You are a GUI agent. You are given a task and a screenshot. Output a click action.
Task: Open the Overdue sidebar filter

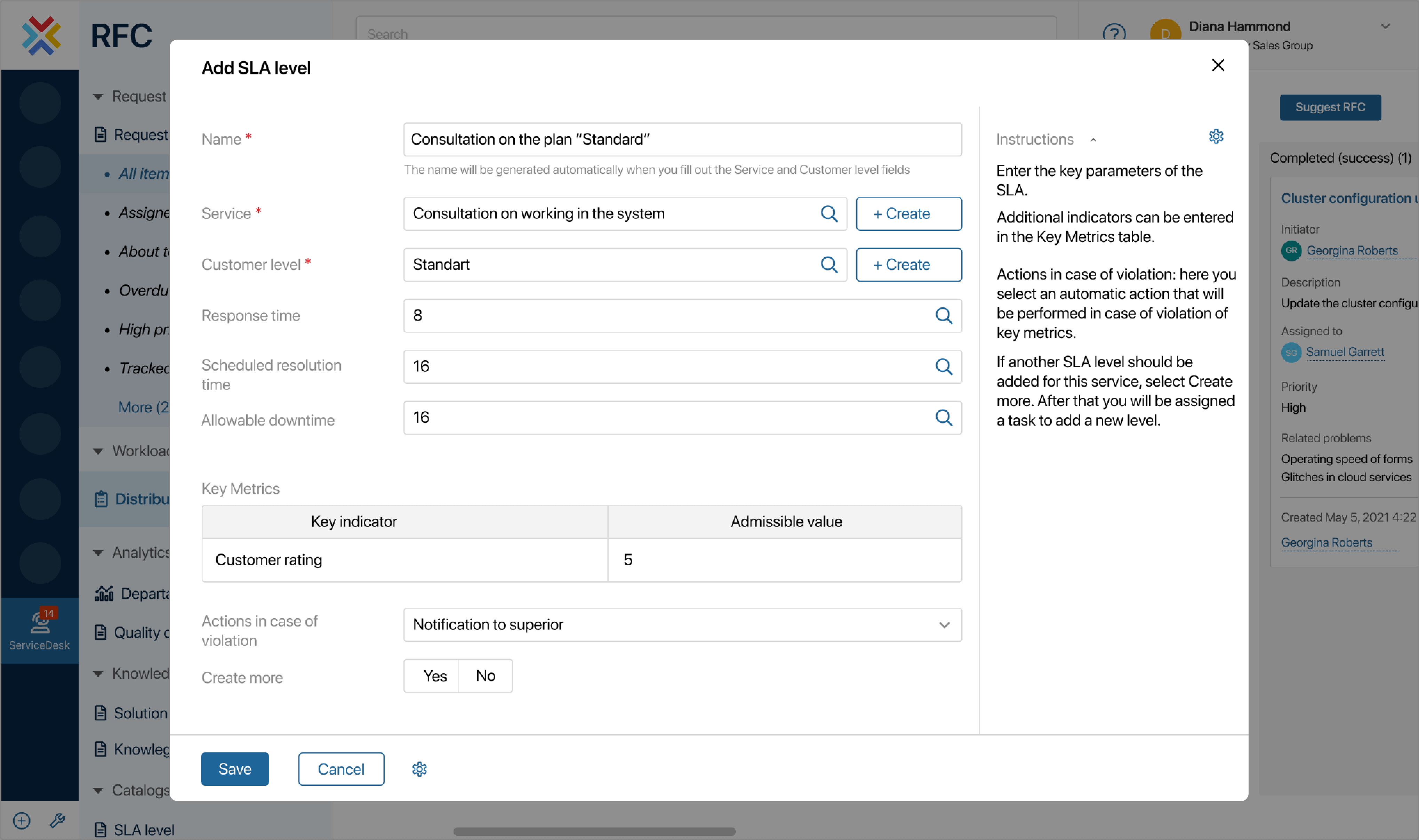point(144,290)
